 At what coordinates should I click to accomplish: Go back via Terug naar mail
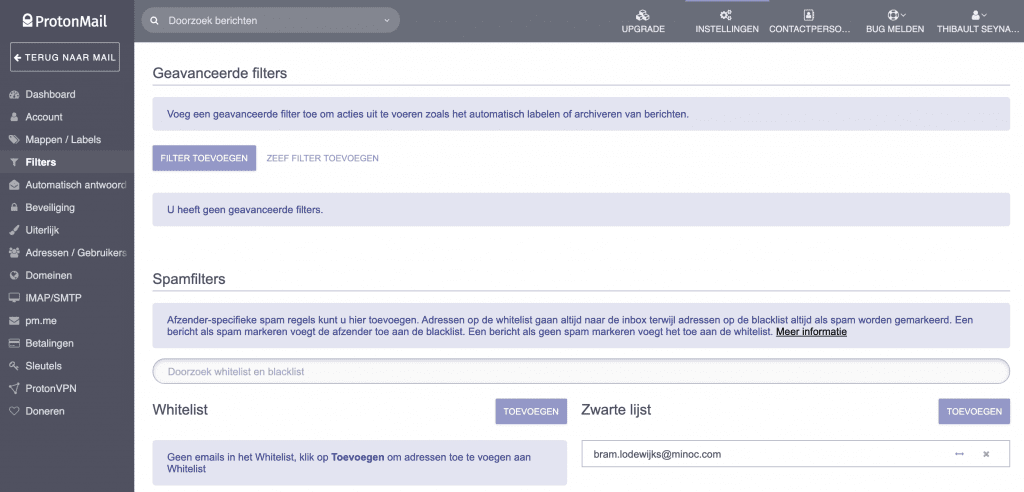pos(65,57)
